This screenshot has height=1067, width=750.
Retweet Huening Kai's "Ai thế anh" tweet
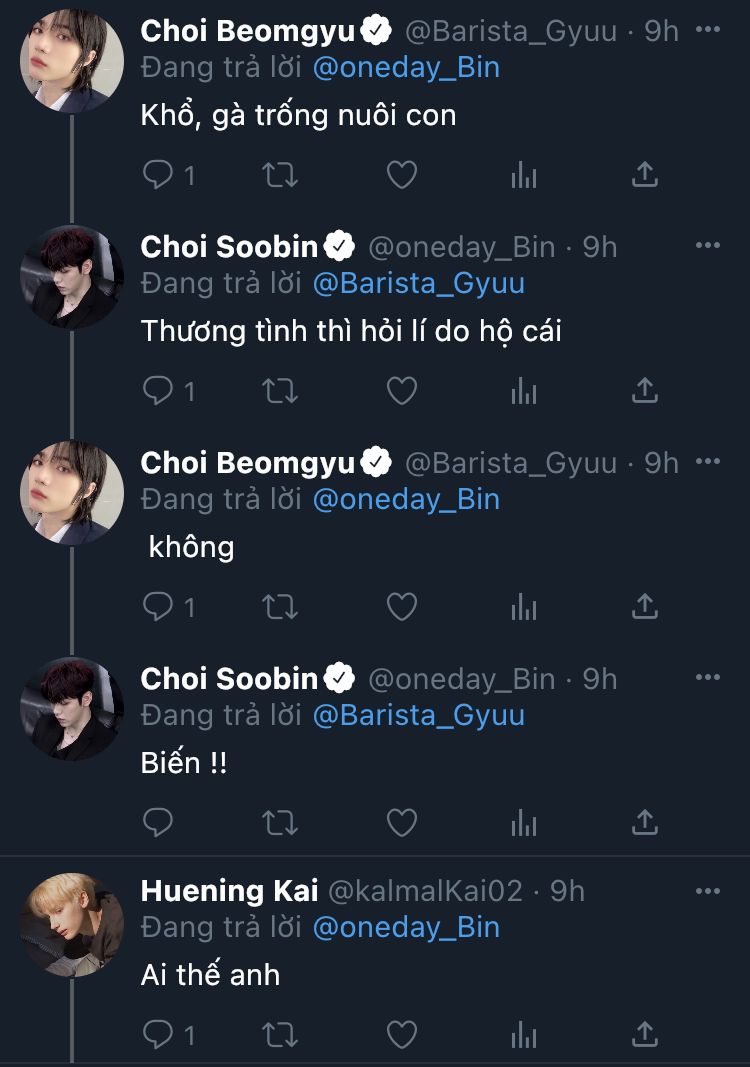pos(279,1033)
